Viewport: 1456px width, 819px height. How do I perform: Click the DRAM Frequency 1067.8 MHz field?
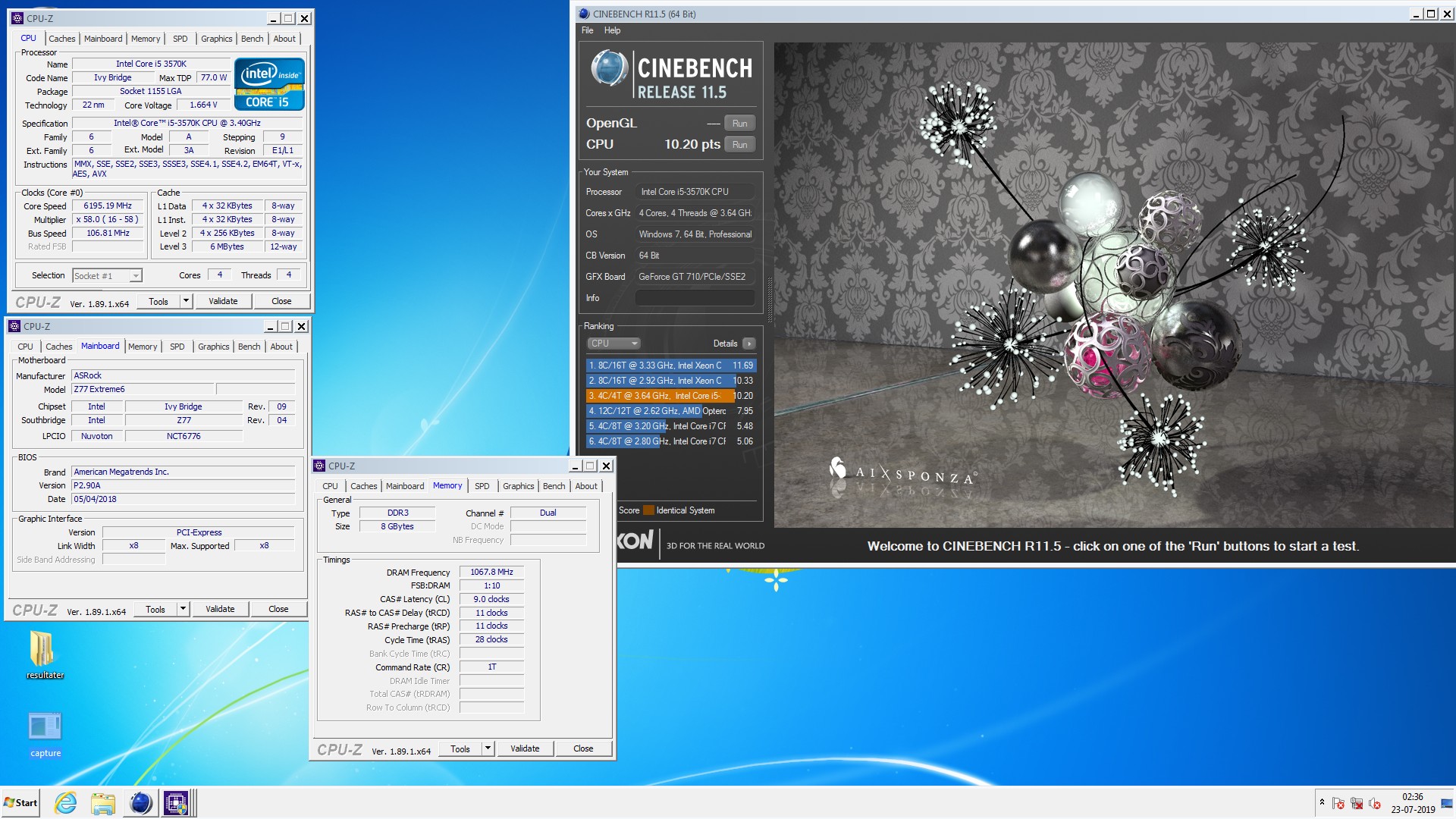(491, 573)
